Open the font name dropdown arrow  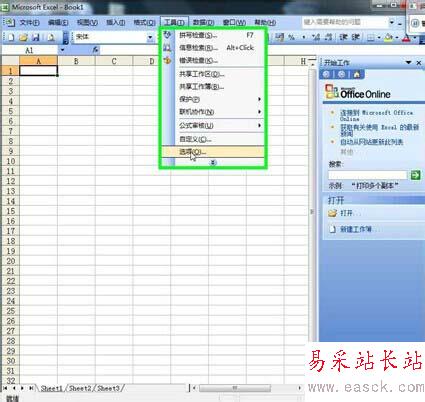click(150, 38)
